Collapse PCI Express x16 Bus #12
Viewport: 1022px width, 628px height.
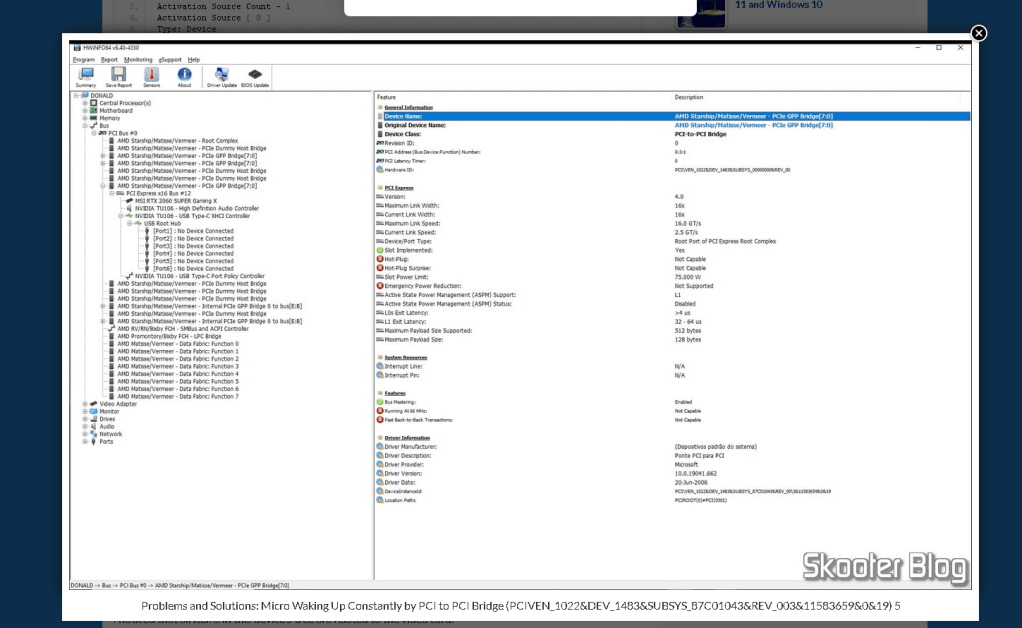111,193
